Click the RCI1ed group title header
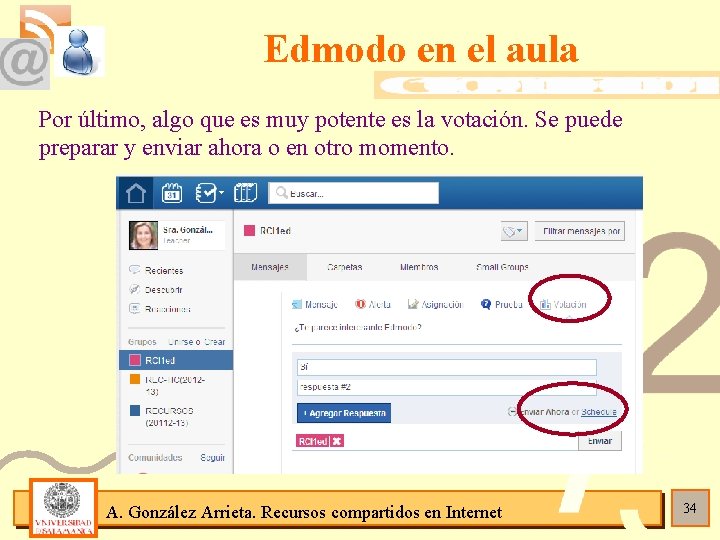 [276, 231]
